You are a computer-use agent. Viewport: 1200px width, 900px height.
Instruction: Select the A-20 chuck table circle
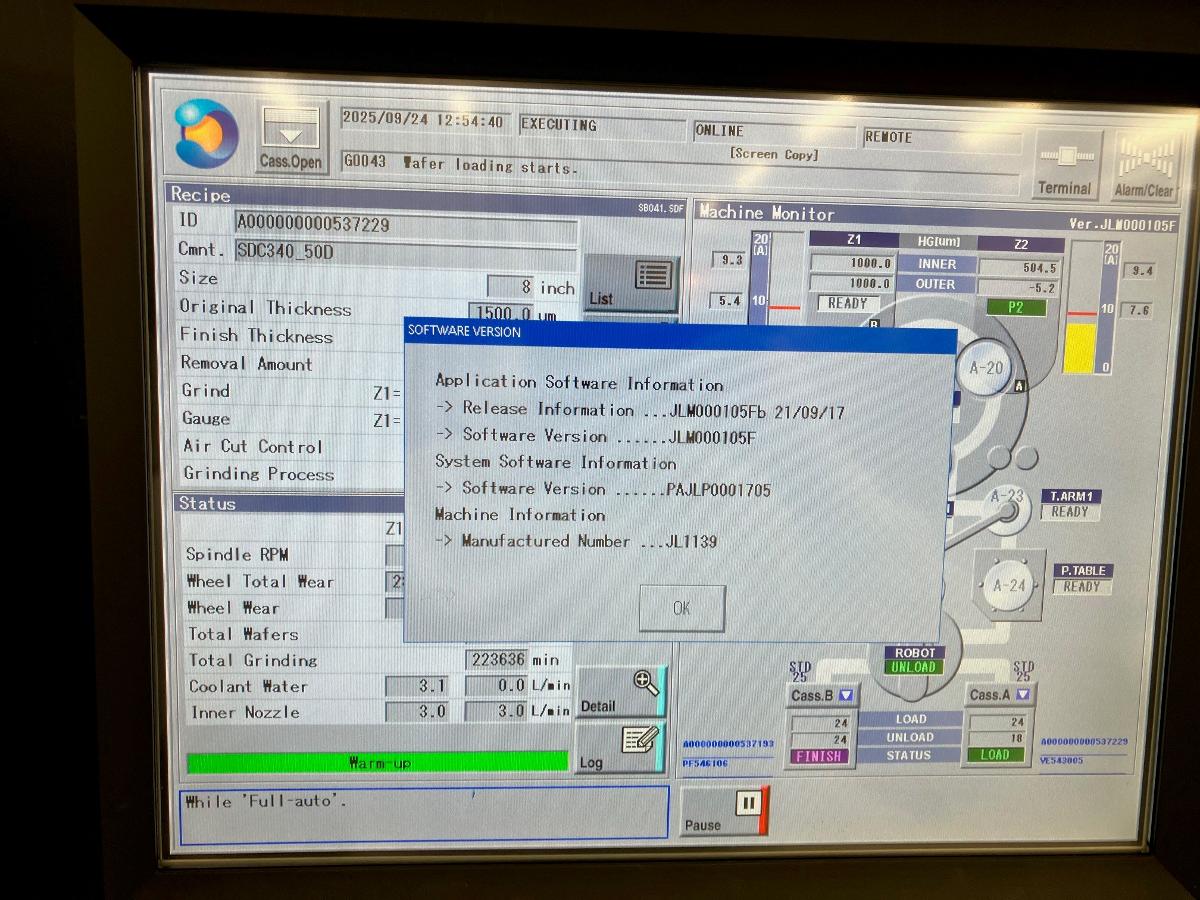[986, 368]
